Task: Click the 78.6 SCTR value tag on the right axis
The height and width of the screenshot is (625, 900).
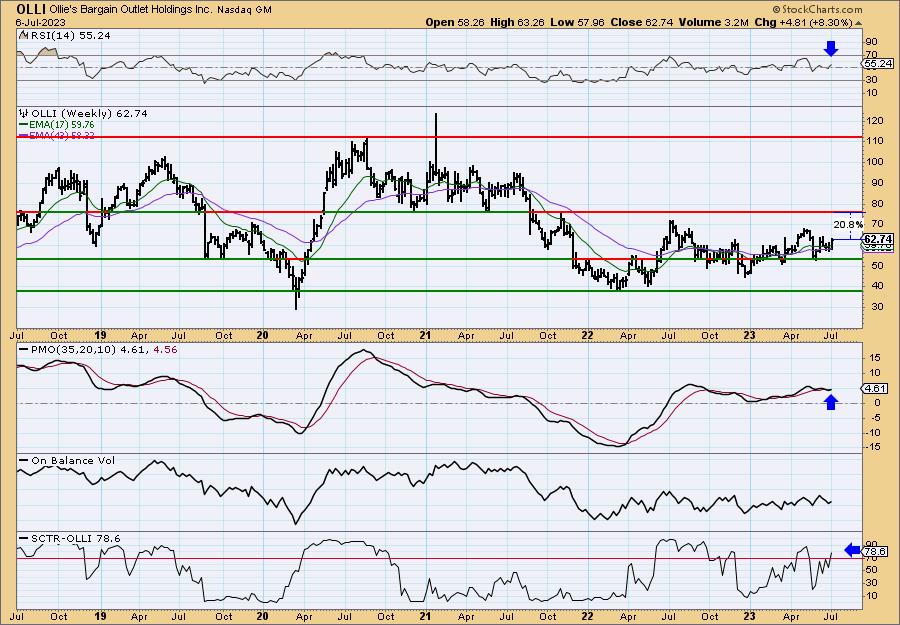Action: point(876,551)
